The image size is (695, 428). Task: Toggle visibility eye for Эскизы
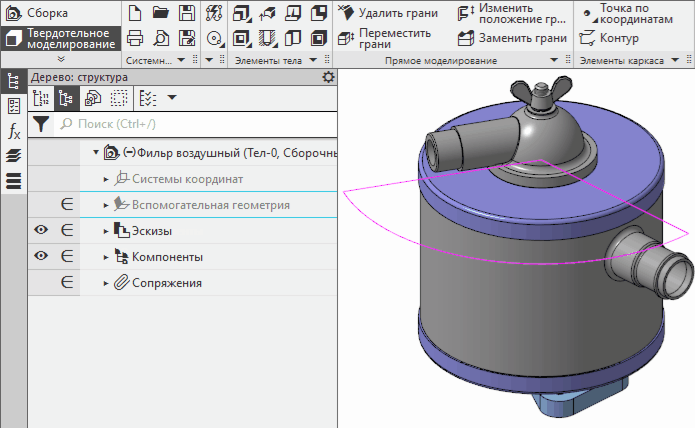coord(41,231)
